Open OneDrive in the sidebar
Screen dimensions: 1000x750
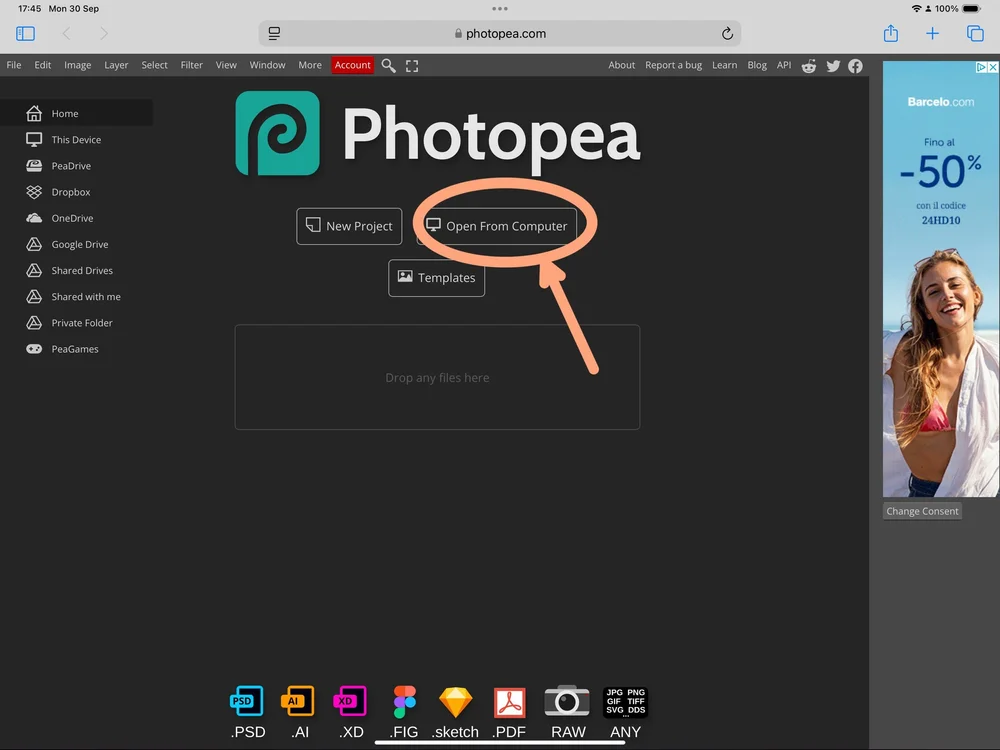point(77,217)
